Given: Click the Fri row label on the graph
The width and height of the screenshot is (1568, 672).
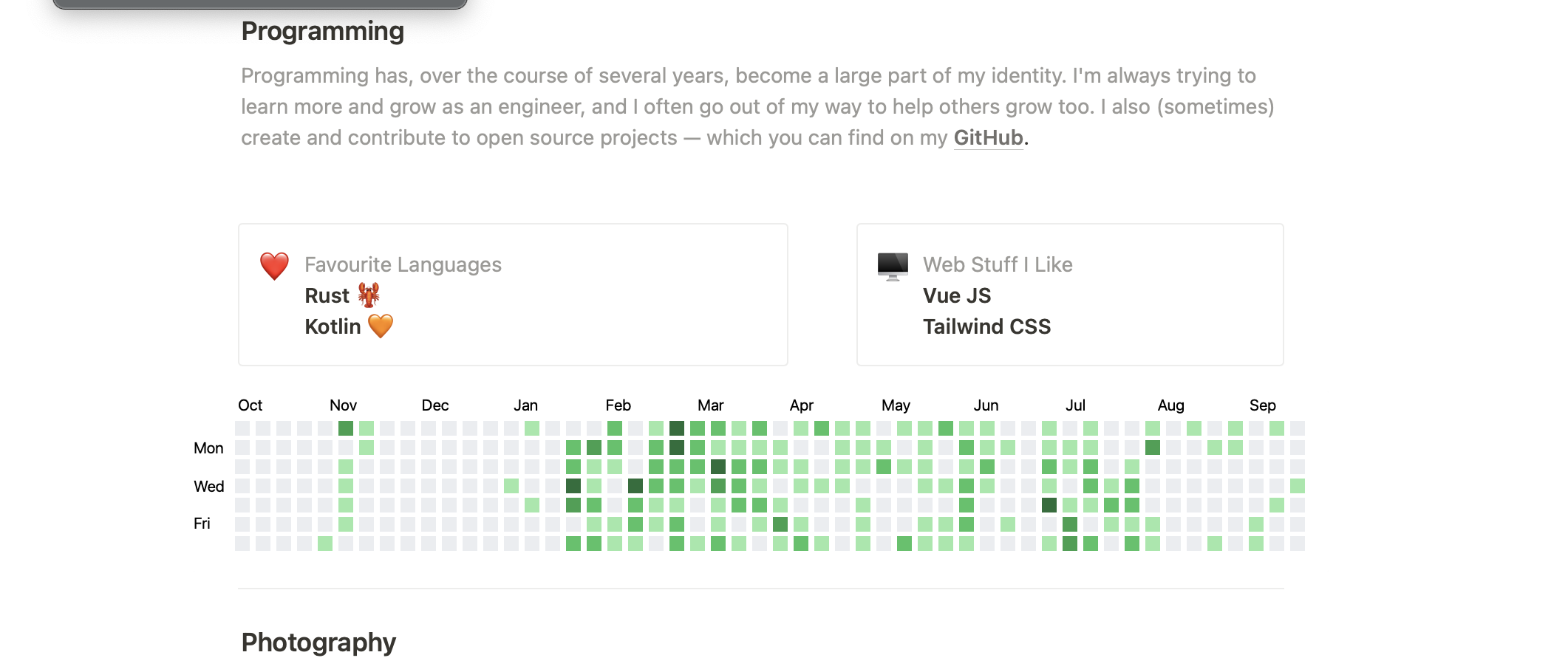Looking at the screenshot, I should 202,524.
